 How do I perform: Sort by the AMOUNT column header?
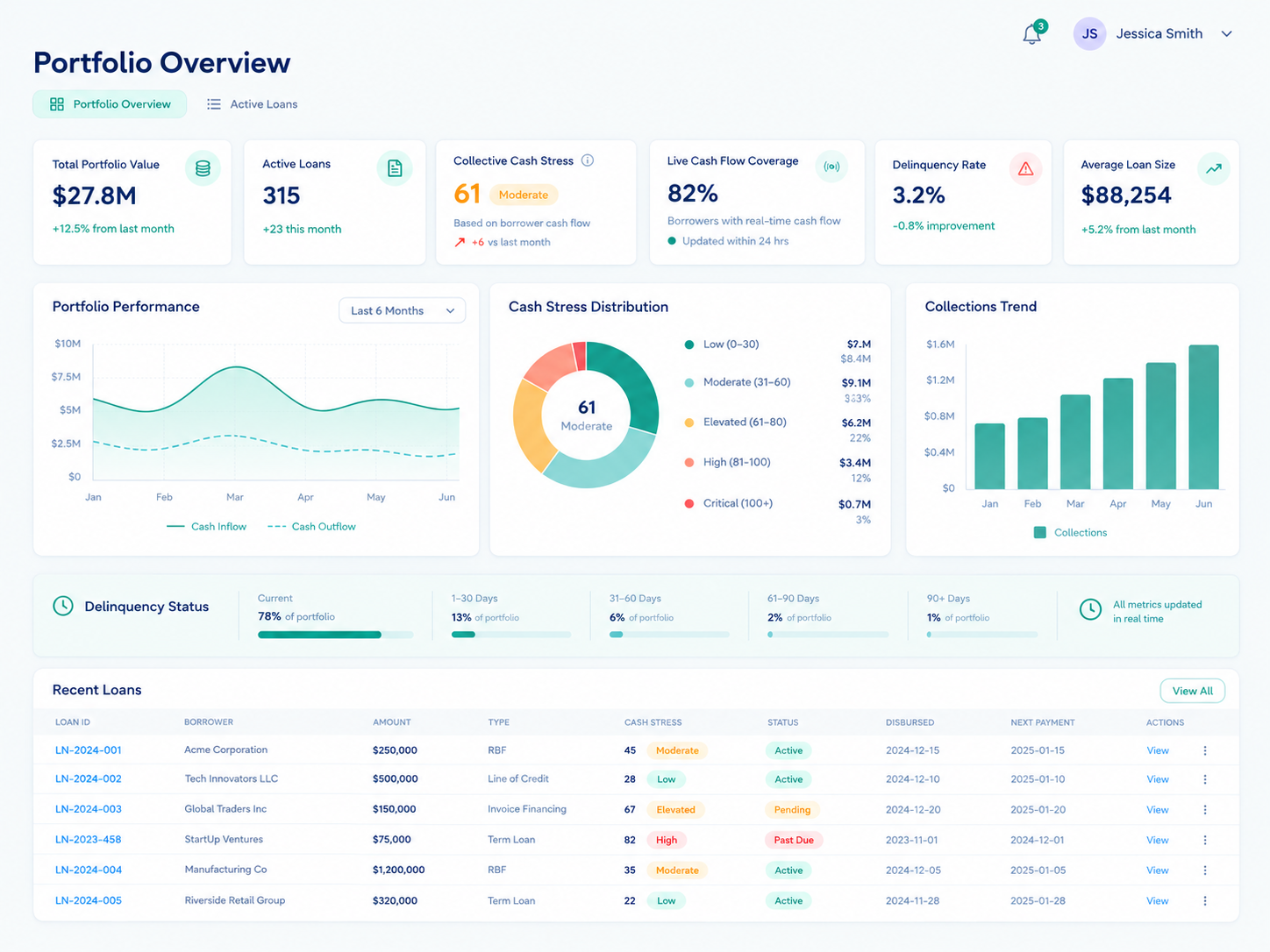(x=392, y=722)
